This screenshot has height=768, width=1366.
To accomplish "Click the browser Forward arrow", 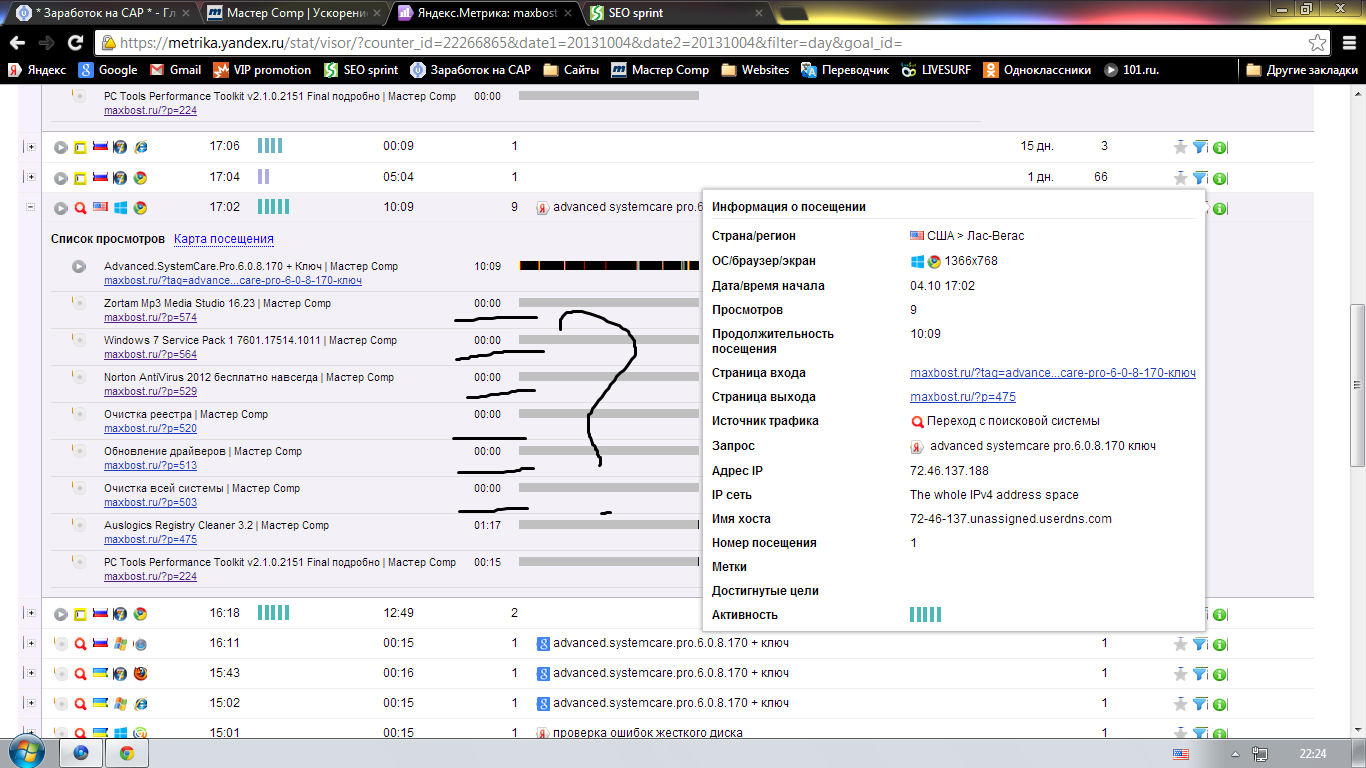I will [46, 43].
